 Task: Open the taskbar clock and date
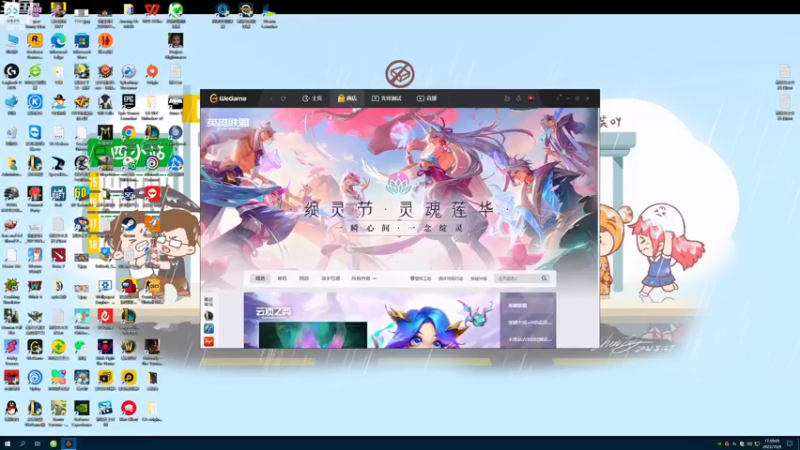(x=772, y=443)
